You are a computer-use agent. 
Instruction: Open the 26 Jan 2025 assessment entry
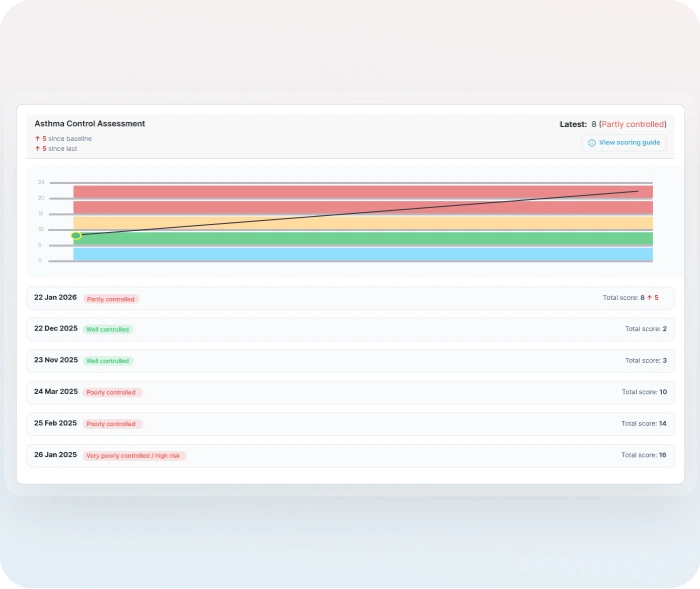pos(350,455)
